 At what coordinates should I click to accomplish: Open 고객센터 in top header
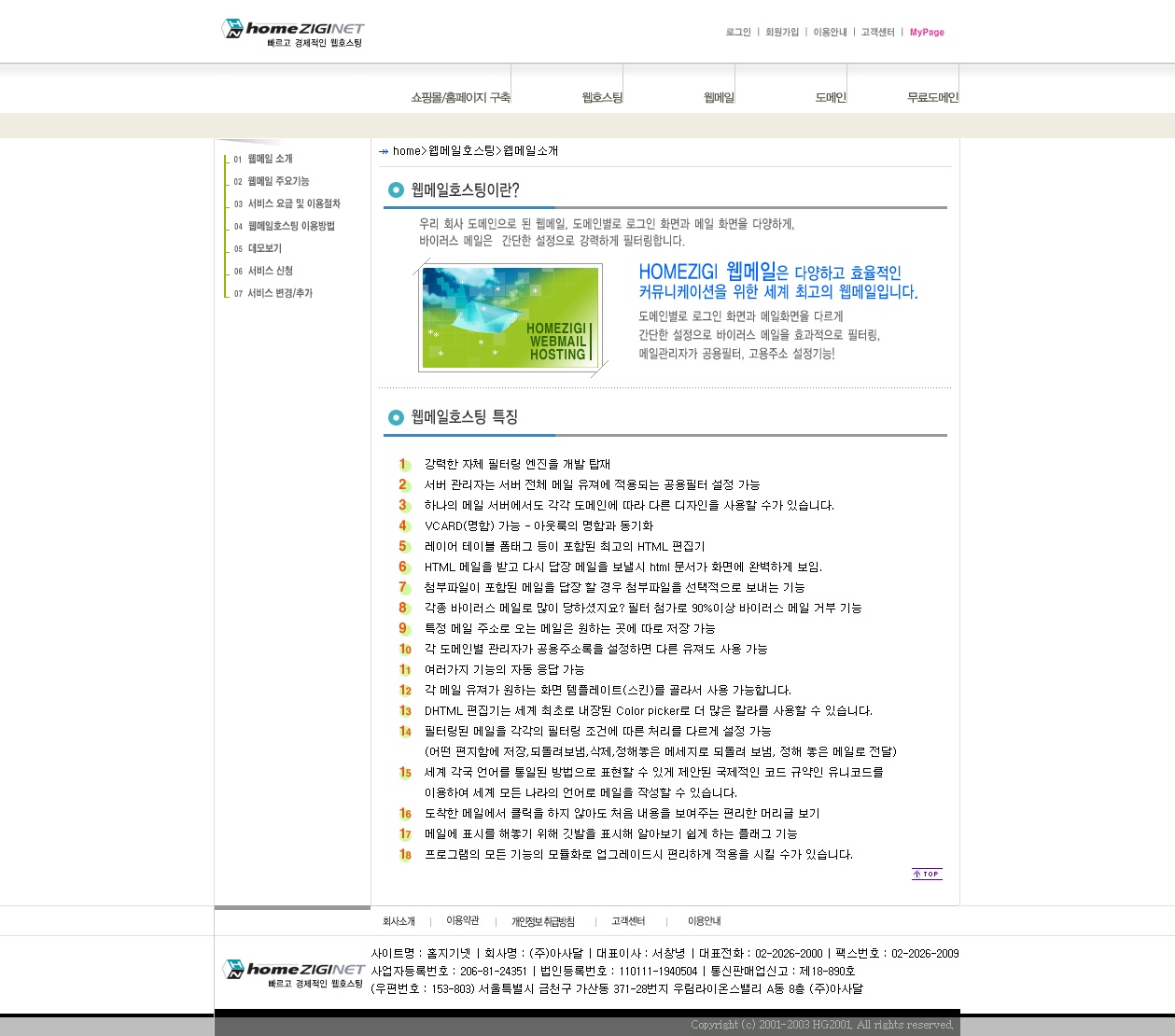[x=877, y=33]
